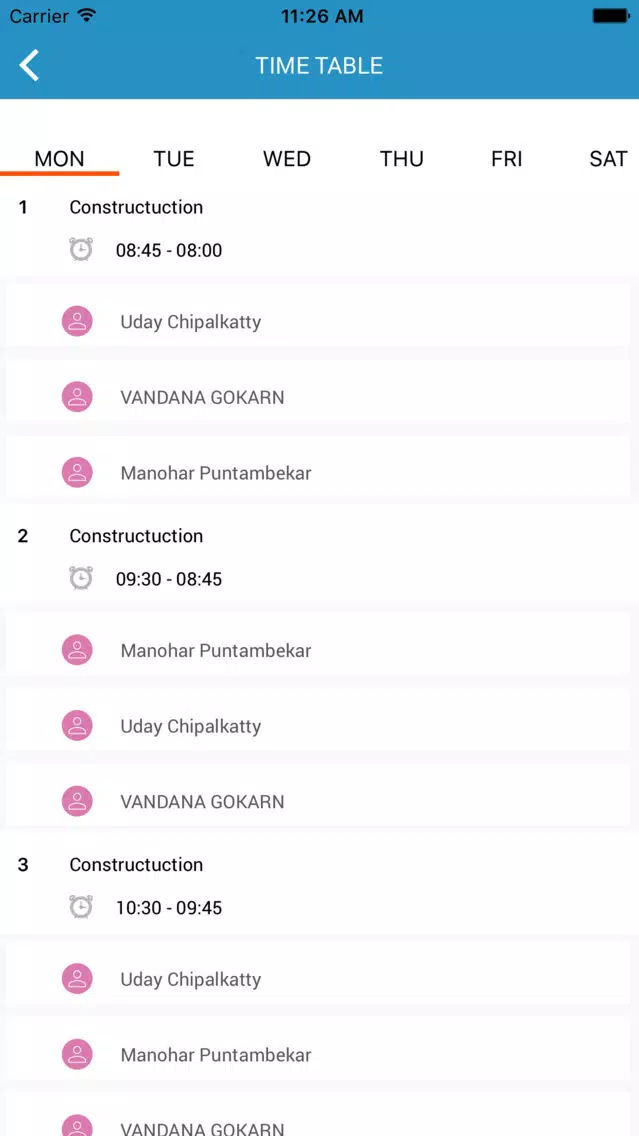
Task: Select the MON tab
Action: coord(59,159)
